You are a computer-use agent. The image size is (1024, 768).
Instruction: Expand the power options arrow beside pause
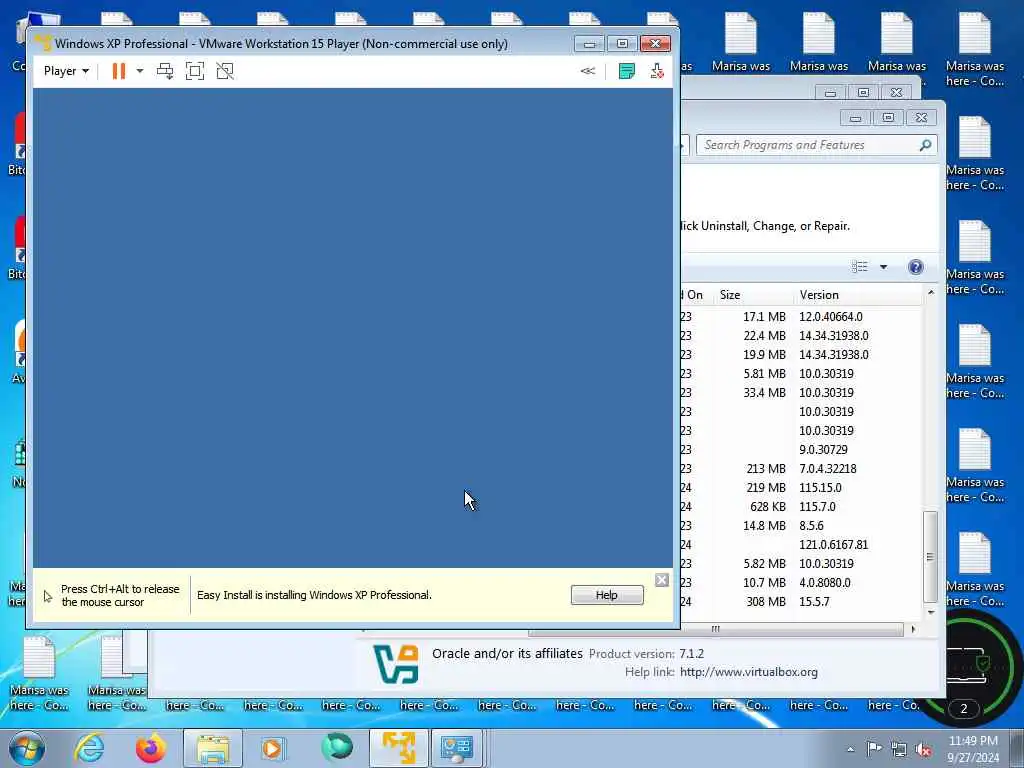[140, 71]
